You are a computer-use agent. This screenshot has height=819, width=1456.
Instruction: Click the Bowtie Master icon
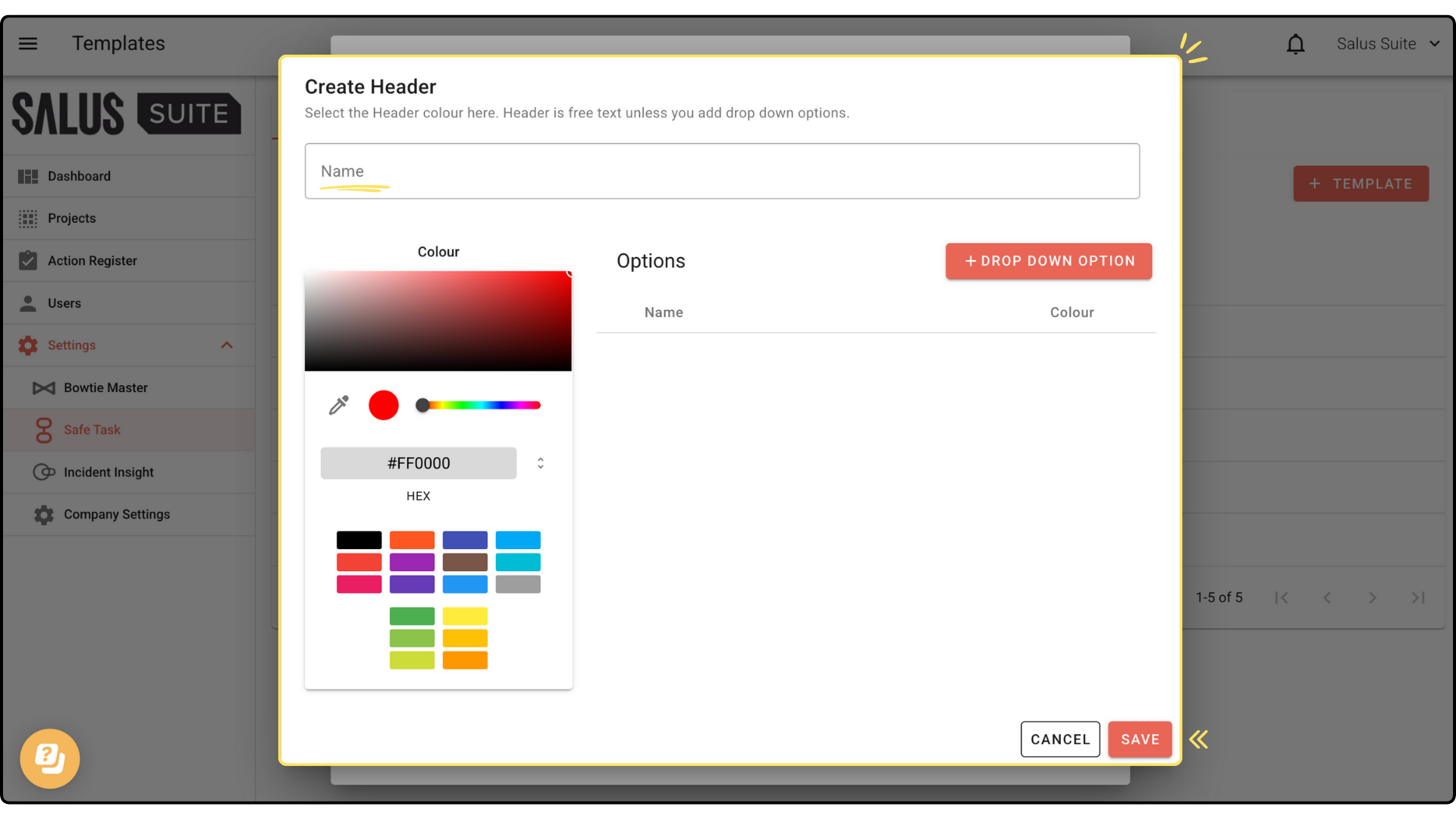(44, 388)
